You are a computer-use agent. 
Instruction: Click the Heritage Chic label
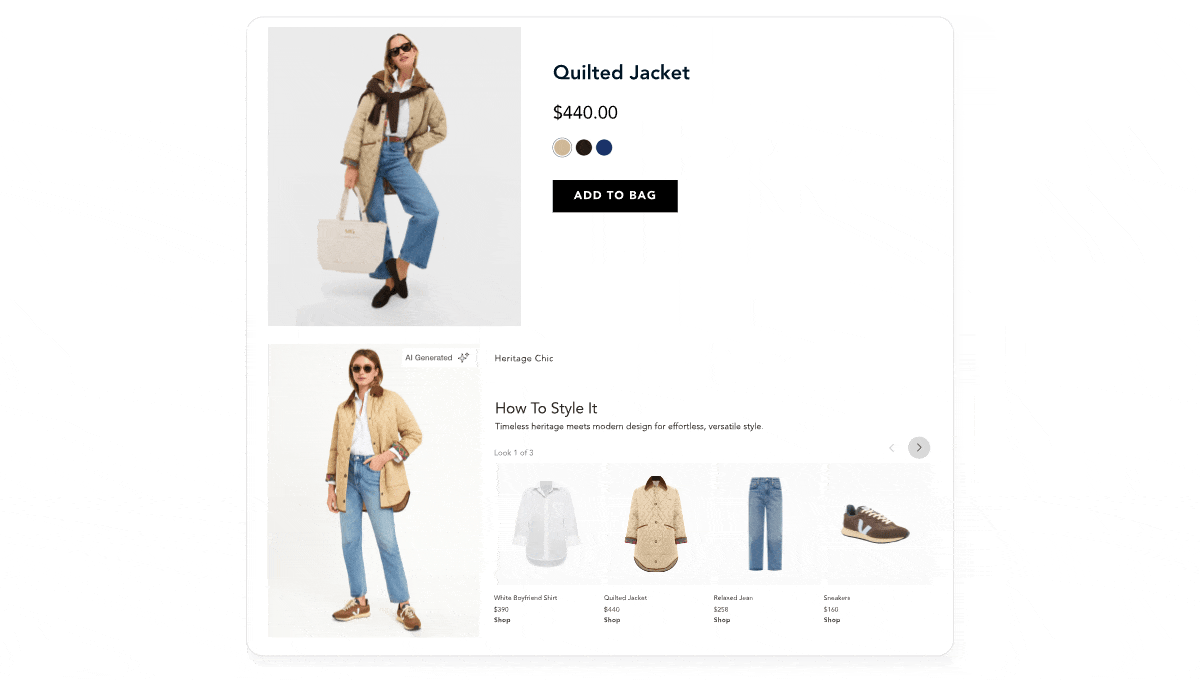click(x=524, y=358)
